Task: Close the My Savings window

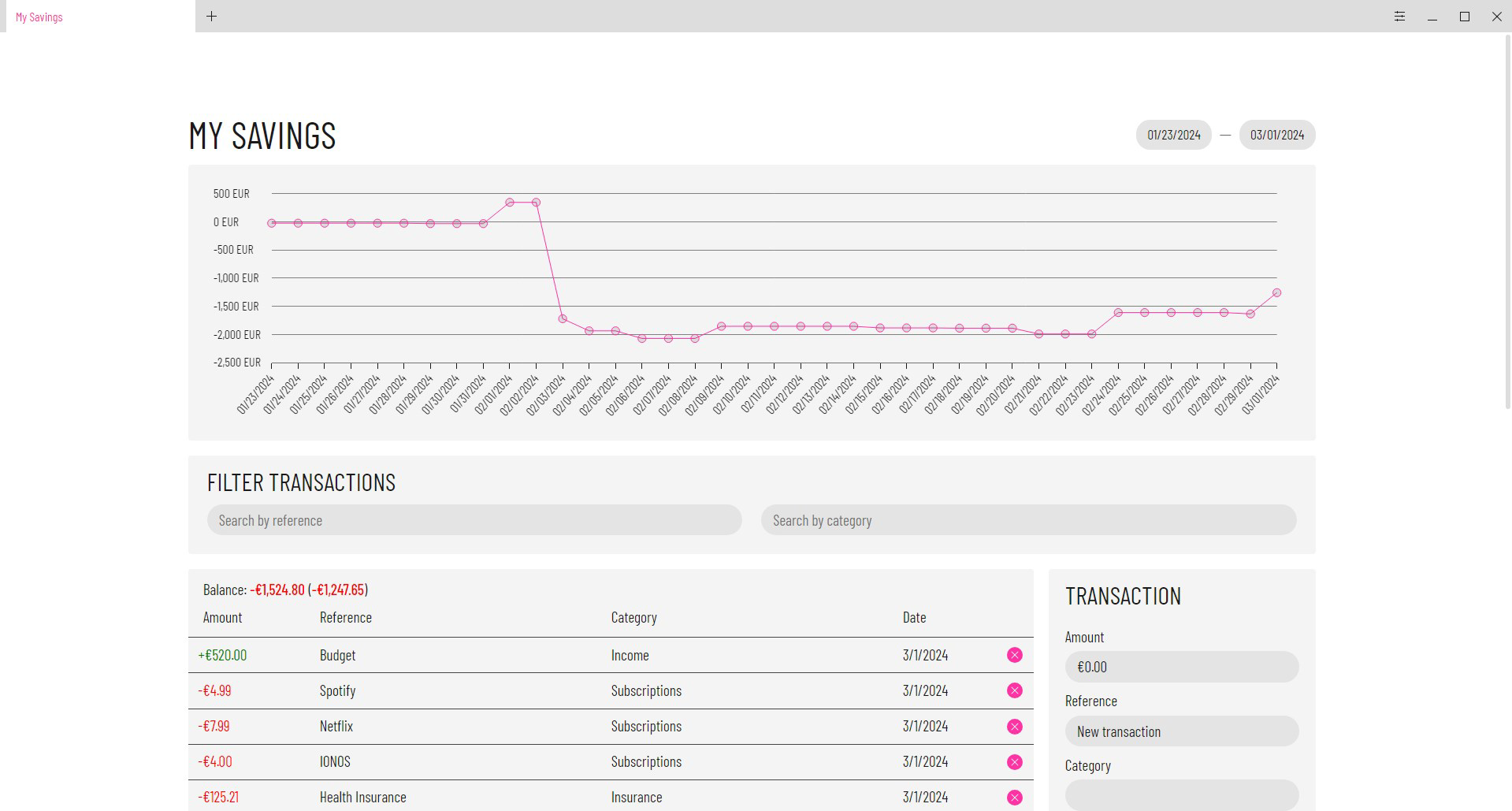Action: click(x=1496, y=16)
